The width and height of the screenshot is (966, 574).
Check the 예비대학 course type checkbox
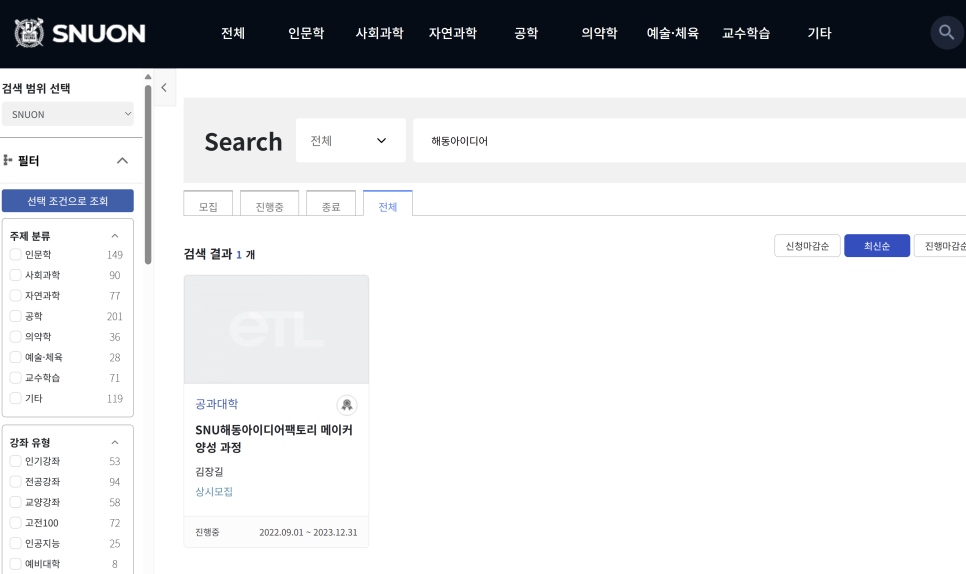[15, 564]
